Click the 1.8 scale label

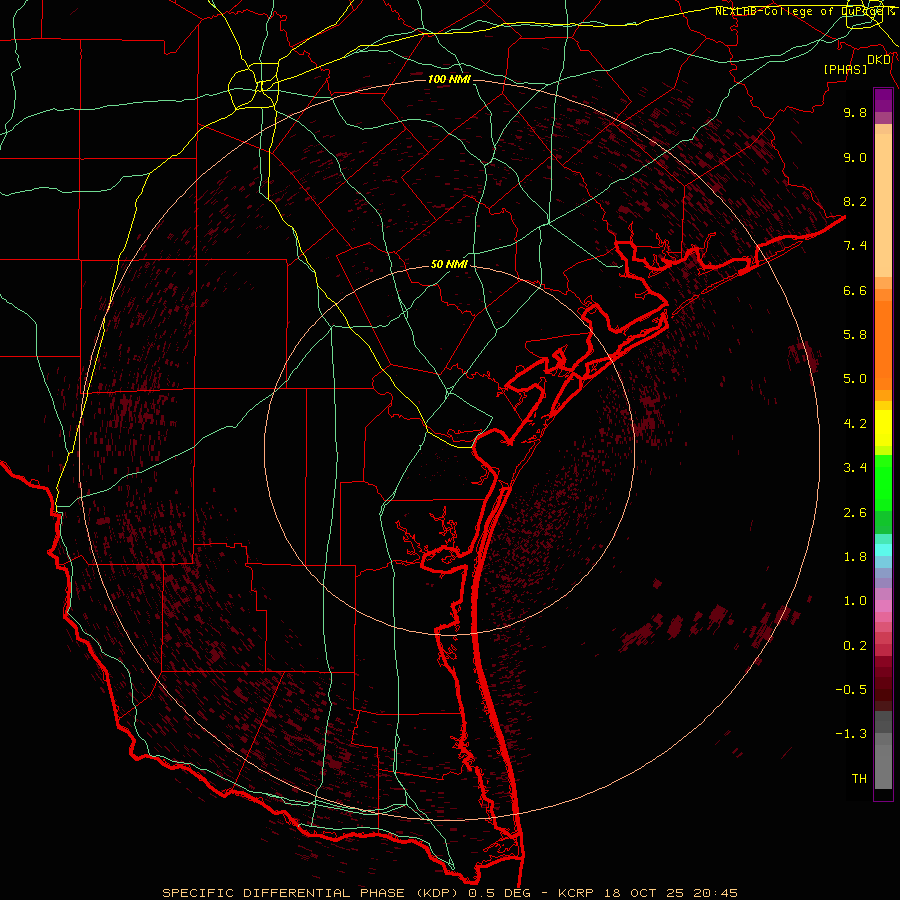pos(855,557)
